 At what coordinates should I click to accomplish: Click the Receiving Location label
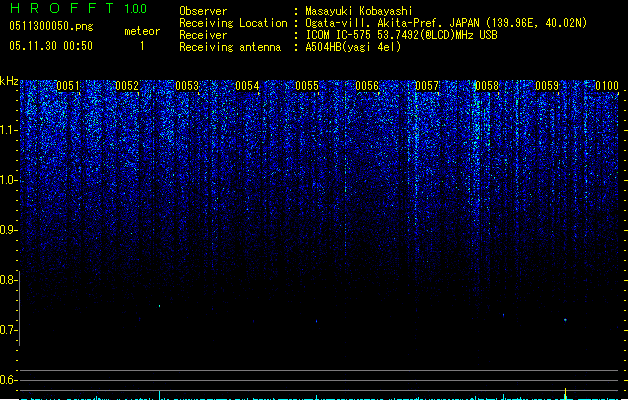(x=233, y=23)
